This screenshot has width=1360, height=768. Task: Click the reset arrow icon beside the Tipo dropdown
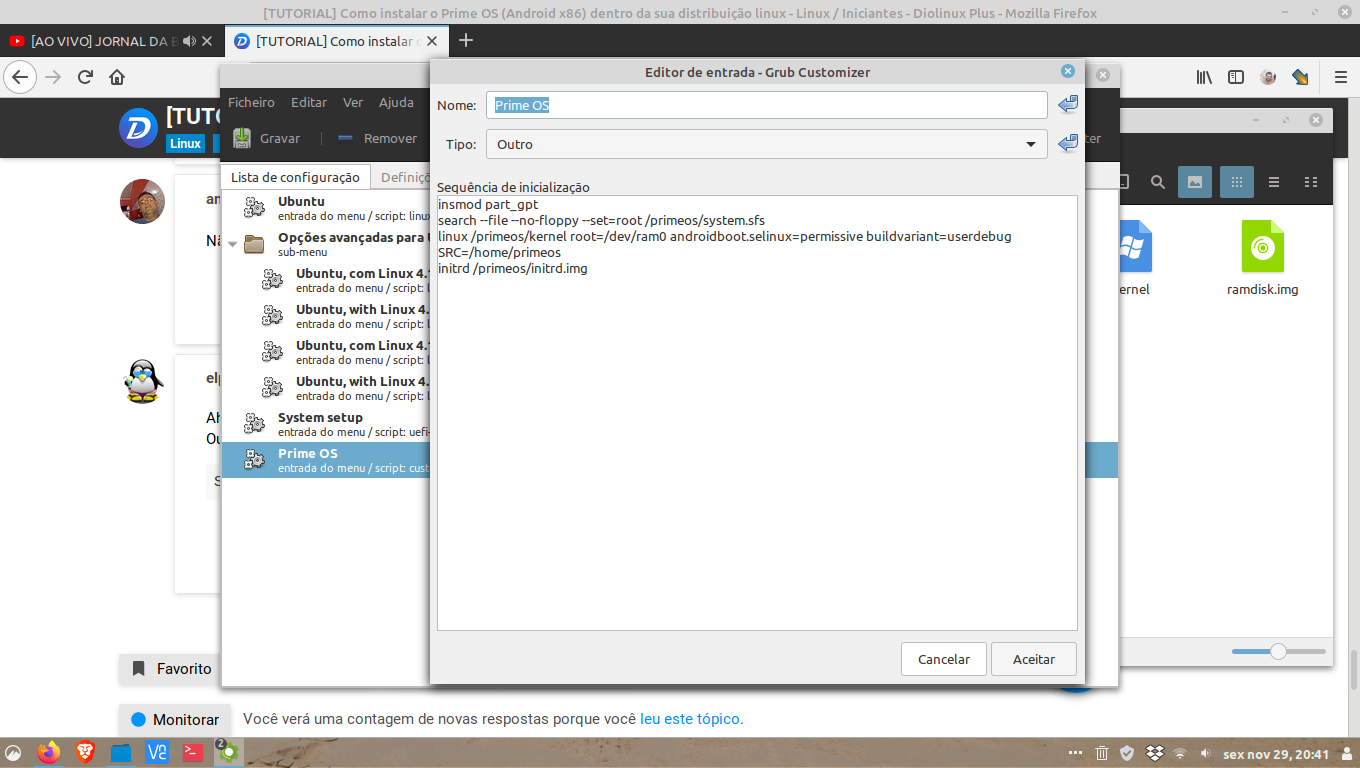coord(1068,143)
